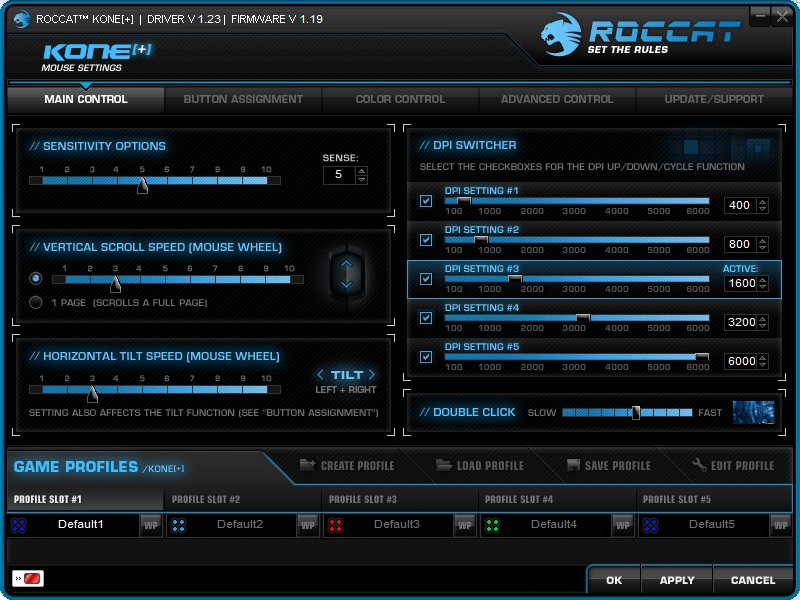Click the red icon in the bottom-left corner

pos(28,579)
